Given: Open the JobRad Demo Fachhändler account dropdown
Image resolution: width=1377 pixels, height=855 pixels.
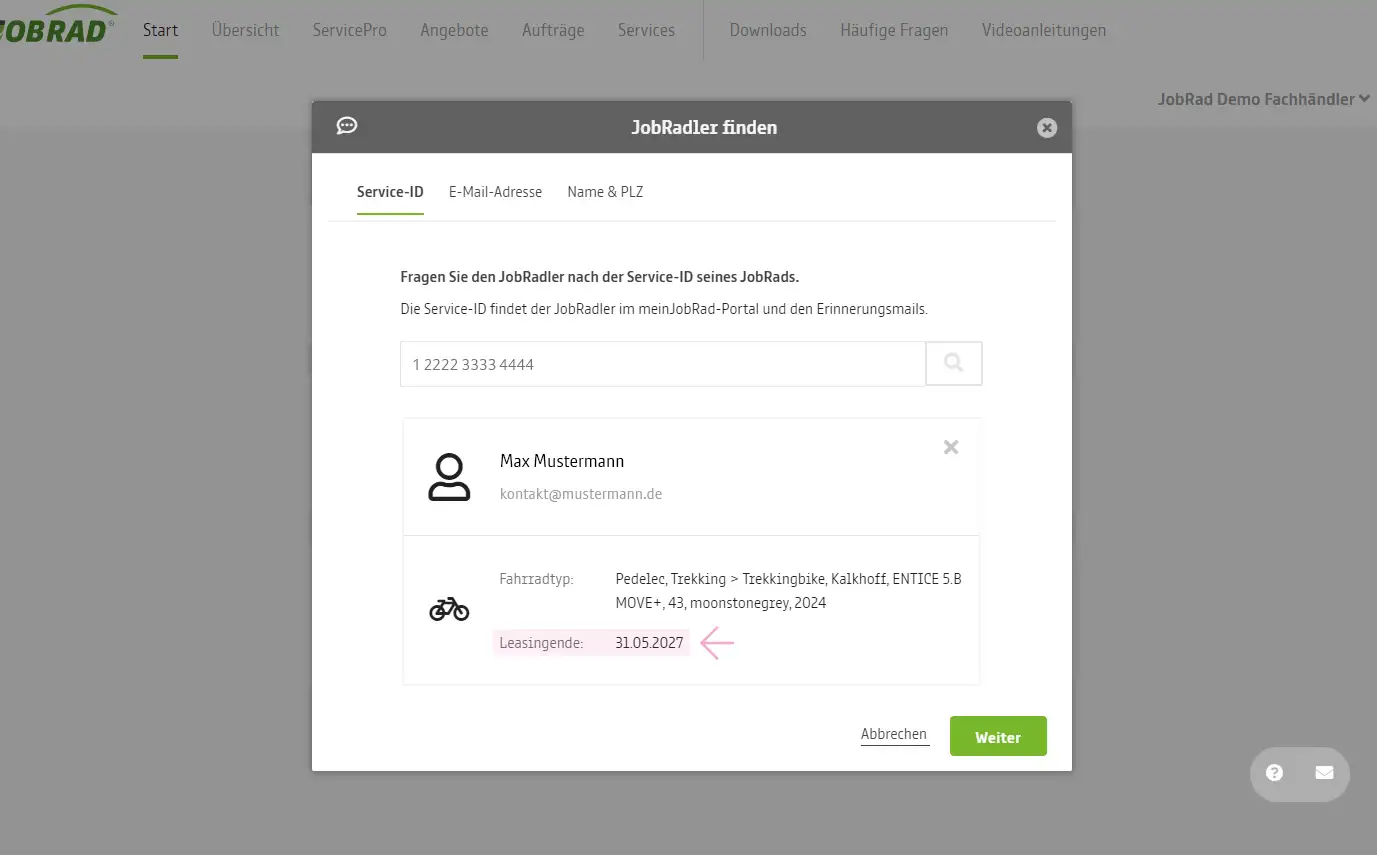Looking at the screenshot, I should pyautogui.click(x=1263, y=98).
